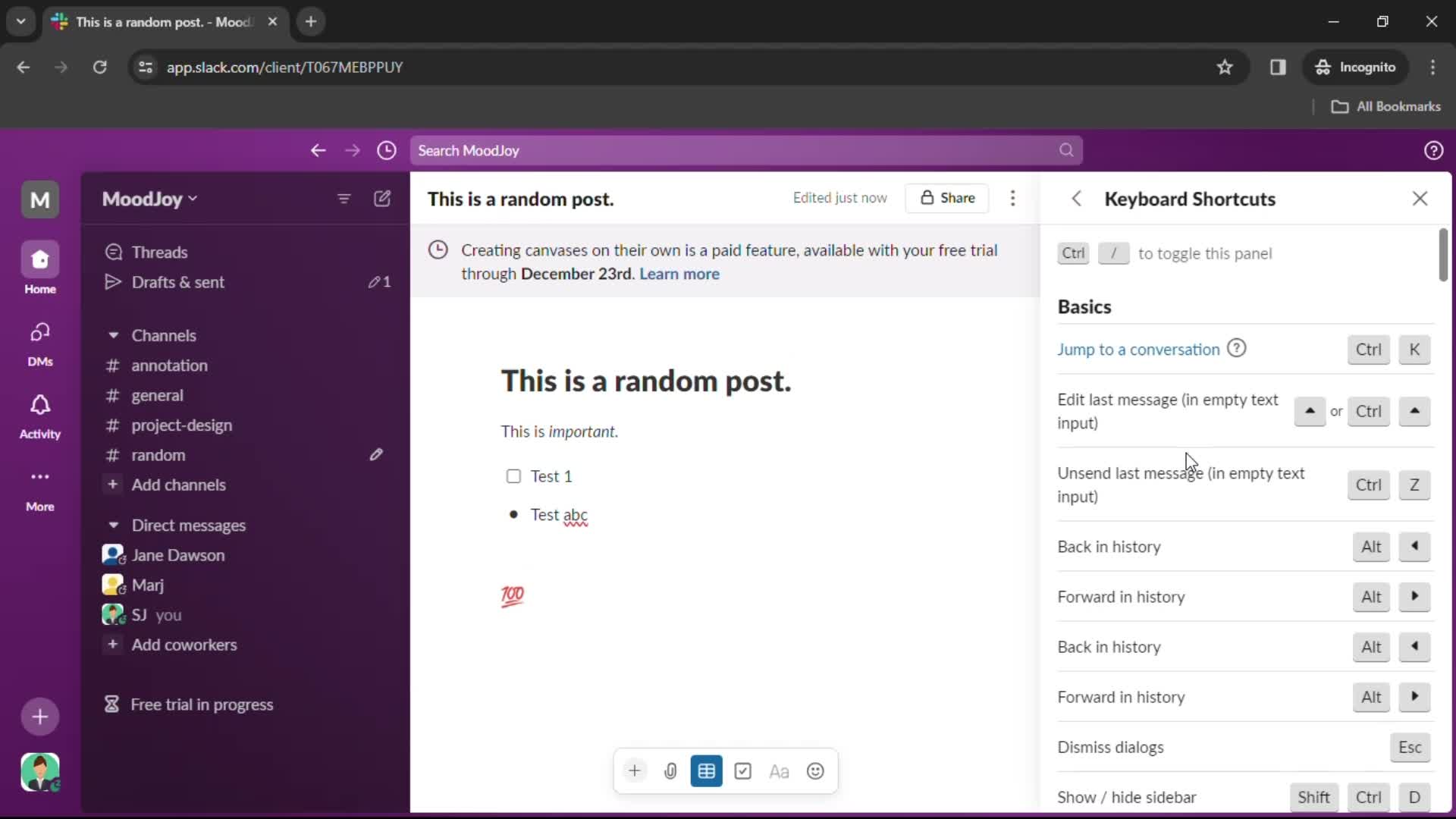Click the plus icon to add channels

tap(113, 484)
